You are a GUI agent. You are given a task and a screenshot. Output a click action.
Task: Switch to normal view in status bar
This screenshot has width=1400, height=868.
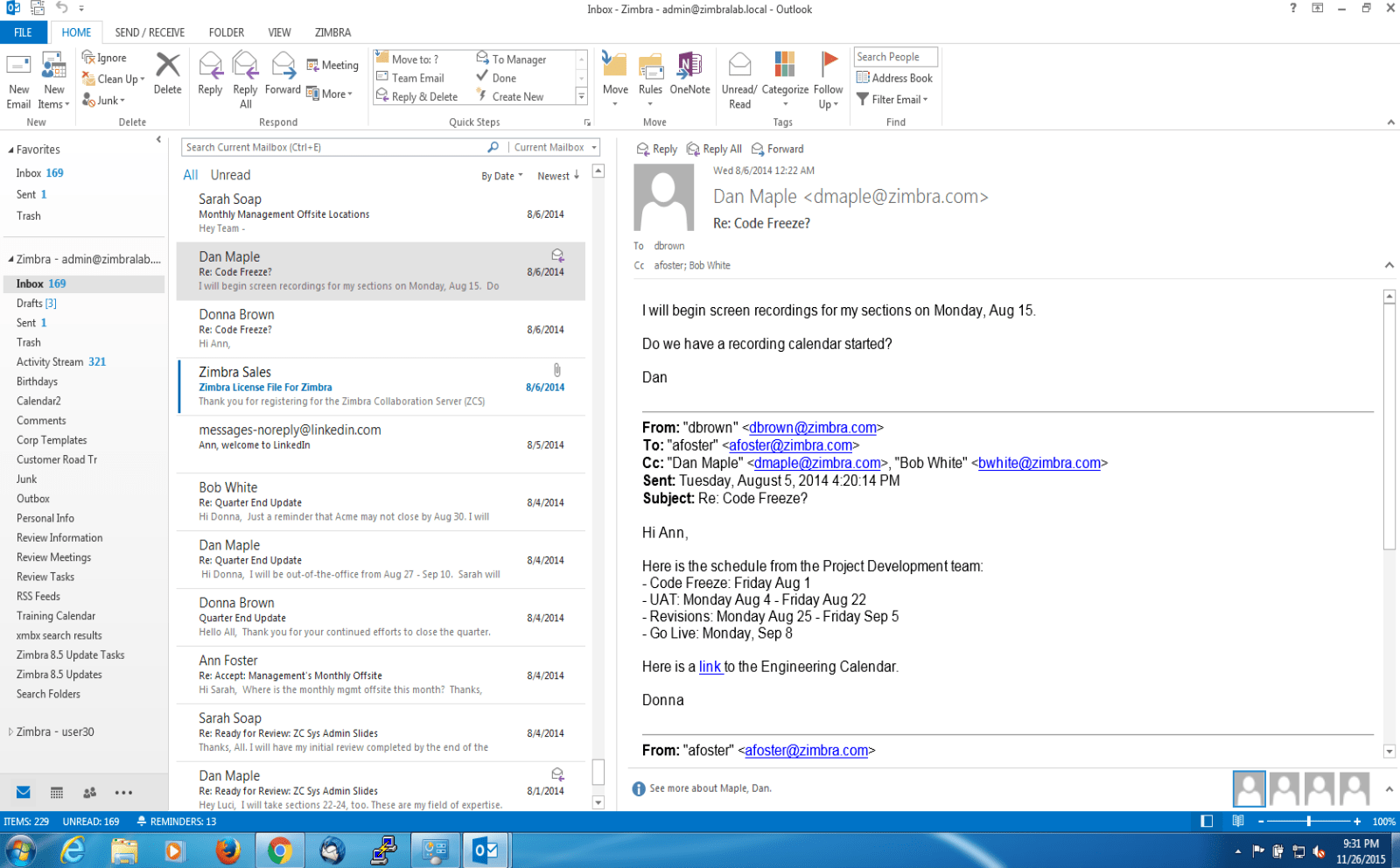(x=1207, y=822)
